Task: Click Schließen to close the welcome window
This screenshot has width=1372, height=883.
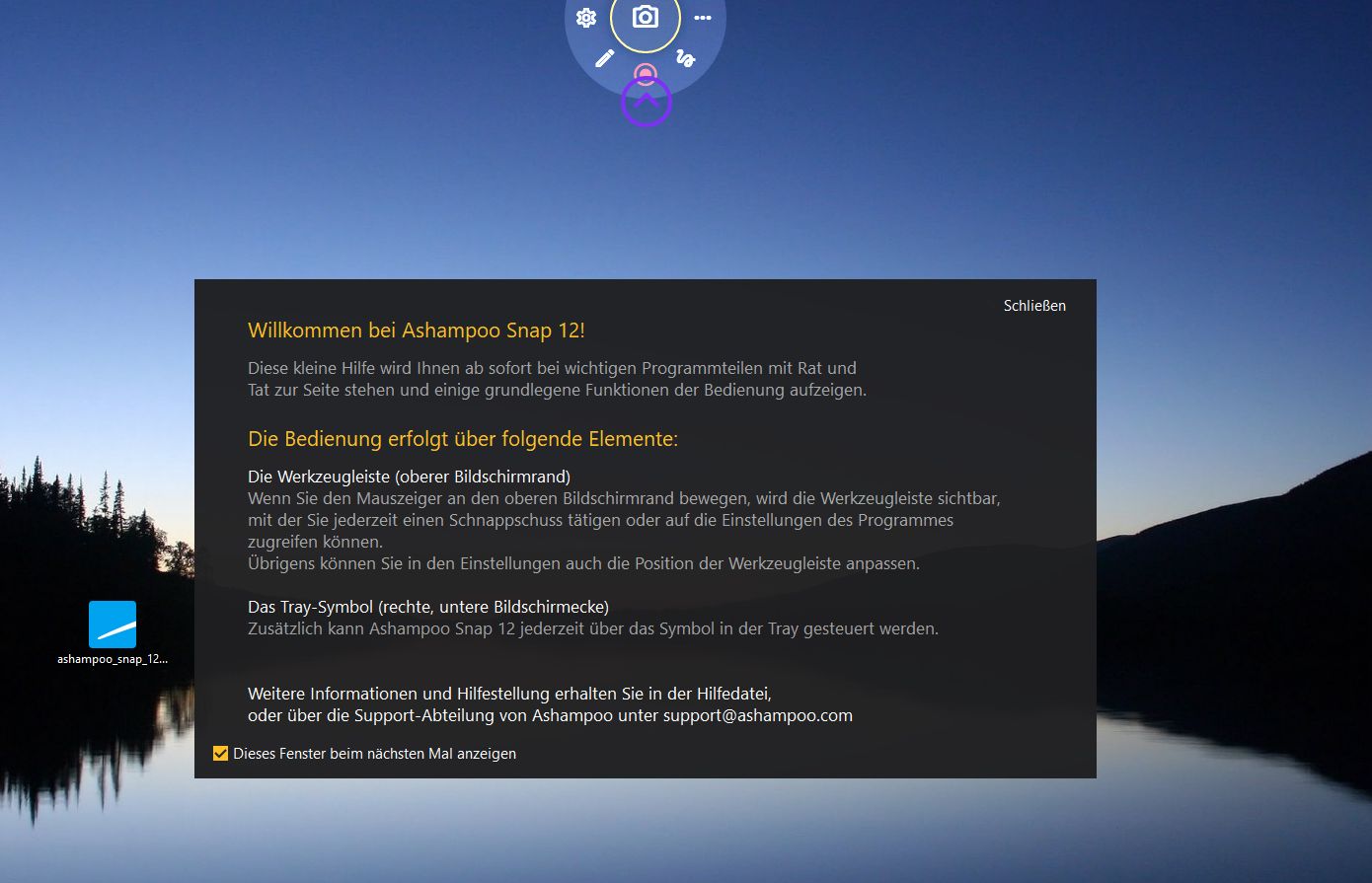Action: [1034, 306]
